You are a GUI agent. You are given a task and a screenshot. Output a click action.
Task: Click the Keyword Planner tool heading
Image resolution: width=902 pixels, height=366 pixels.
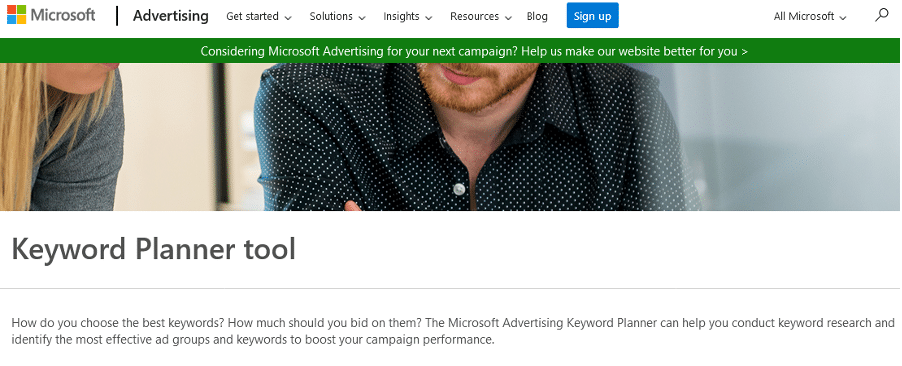click(x=154, y=249)
